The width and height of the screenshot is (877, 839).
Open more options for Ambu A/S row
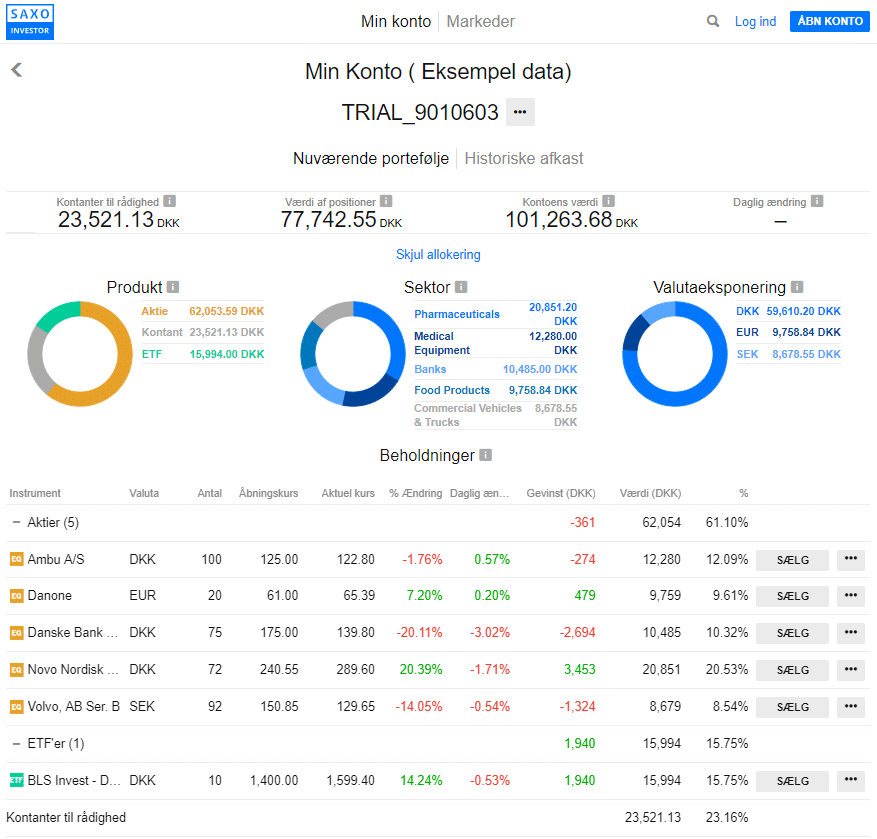click(851, 559)
